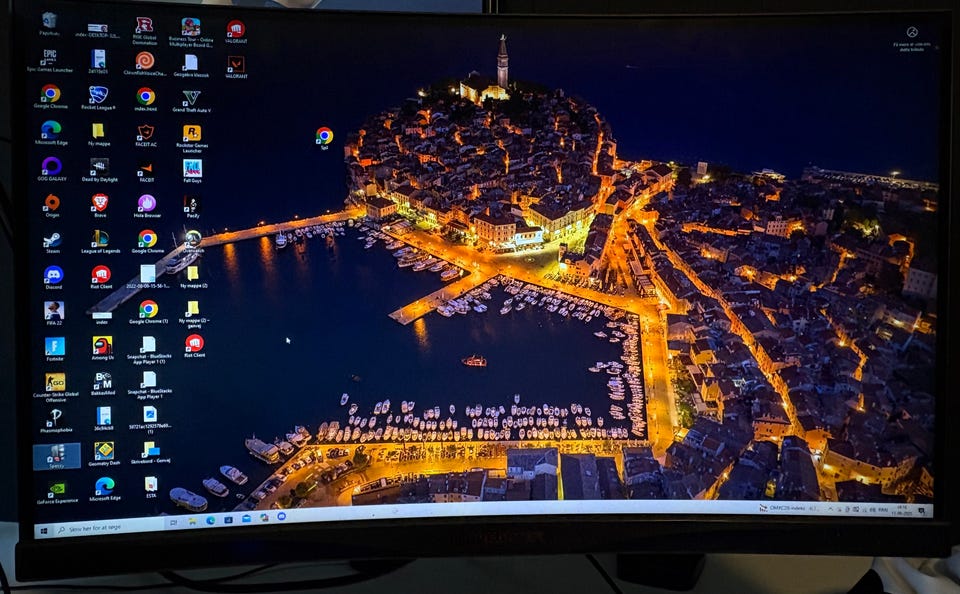Viewport: 960px width, 594px height.
Task: Open Microsoft Edge from the taskbar
Action: click(210, 520)
